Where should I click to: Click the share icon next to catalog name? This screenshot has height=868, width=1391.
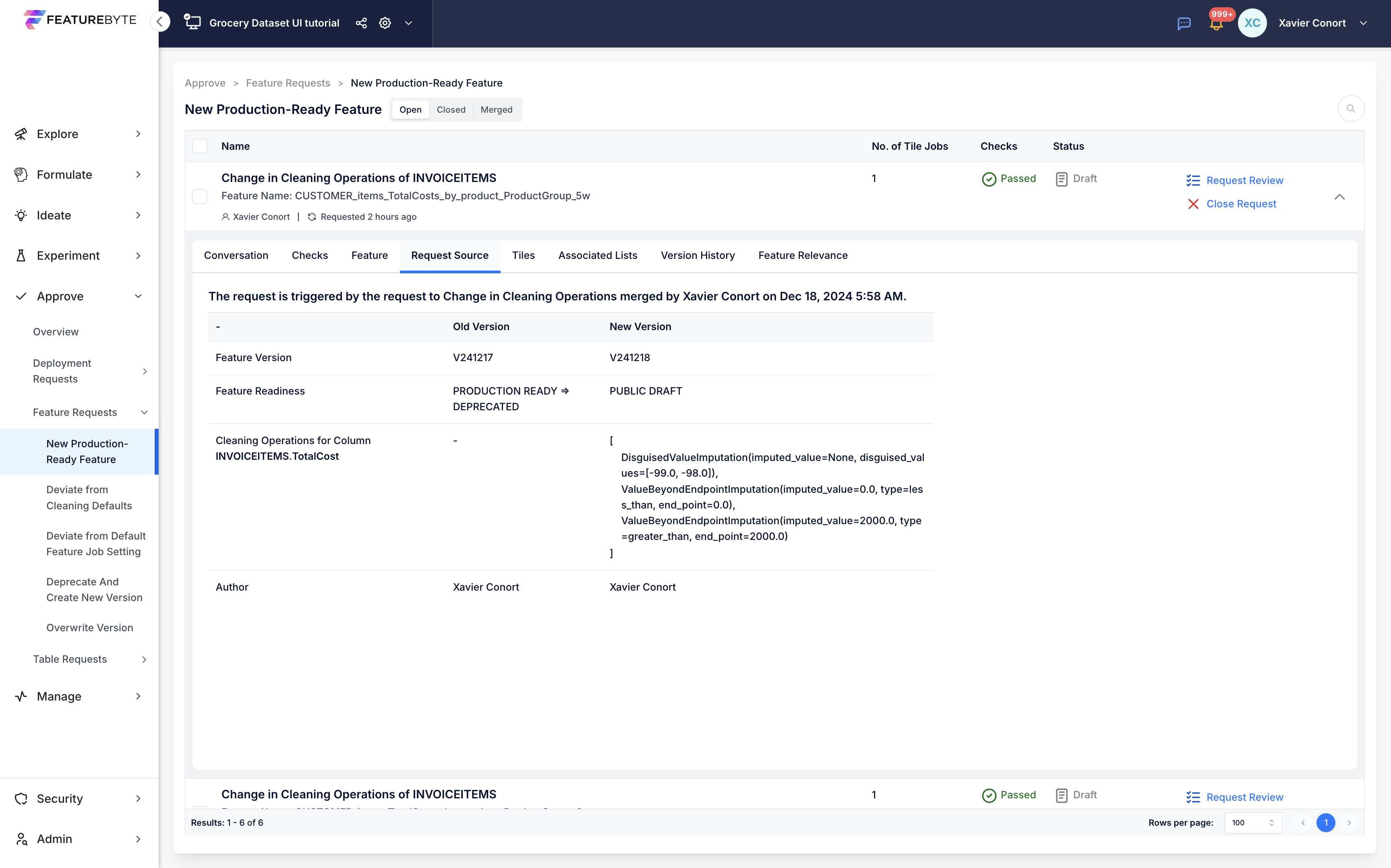coord(361,23)
